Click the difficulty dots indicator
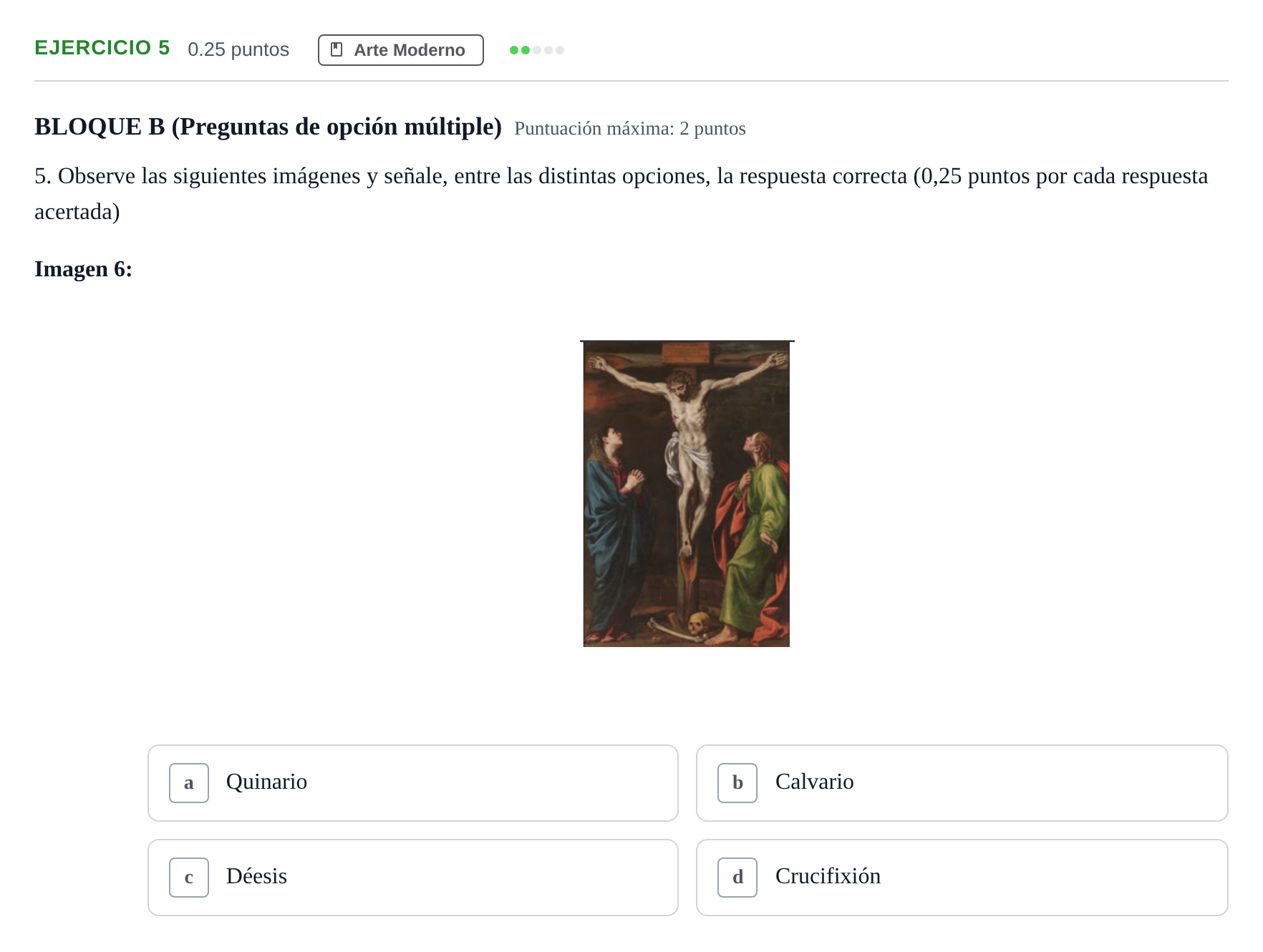 coord(537,50)
